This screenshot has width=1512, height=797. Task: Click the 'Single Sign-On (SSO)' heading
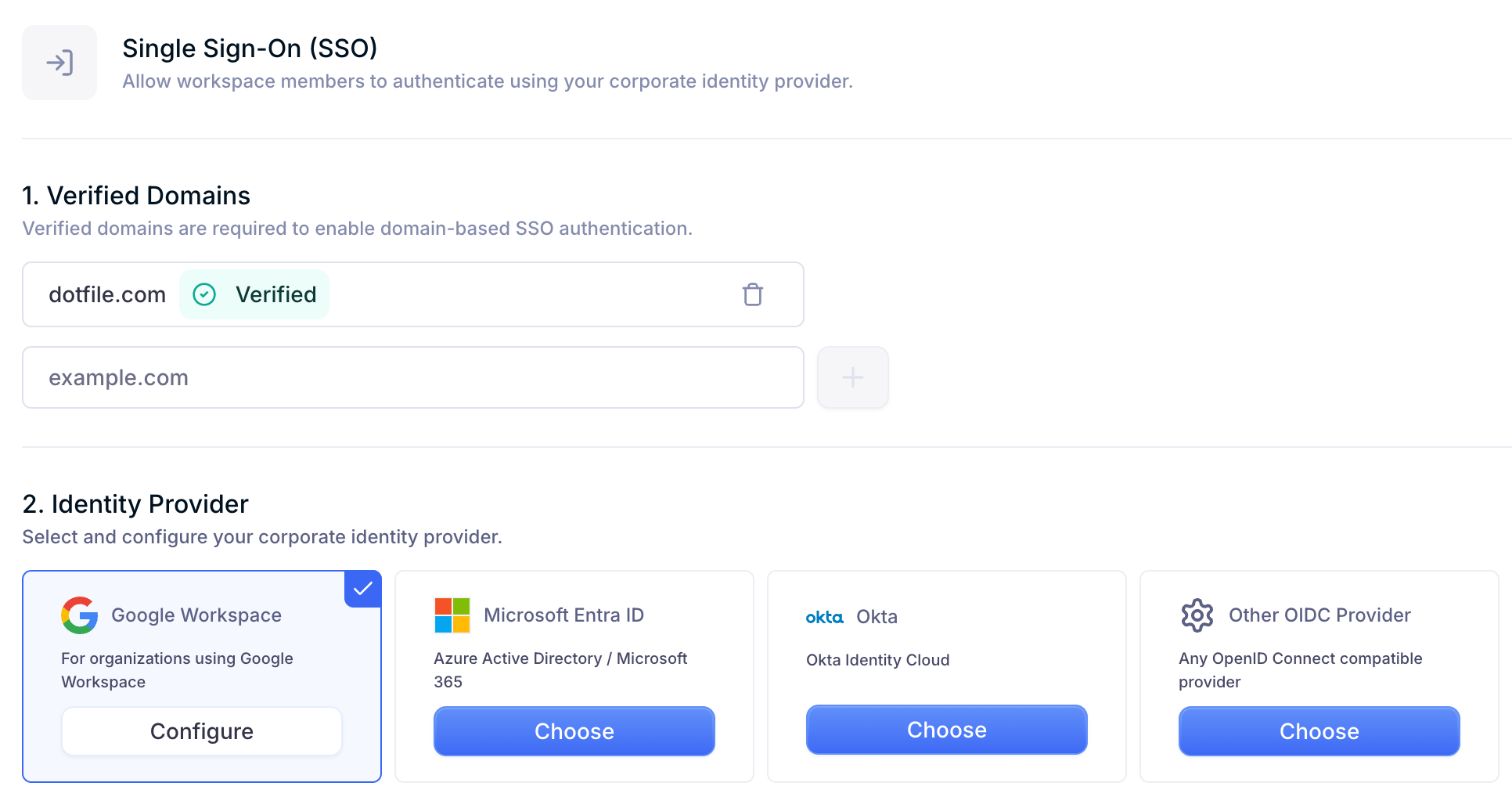click(250, 49)
